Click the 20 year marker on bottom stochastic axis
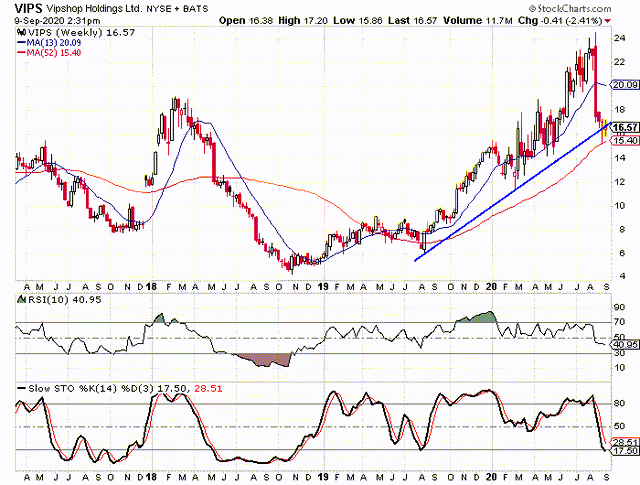 click(491, 477)
